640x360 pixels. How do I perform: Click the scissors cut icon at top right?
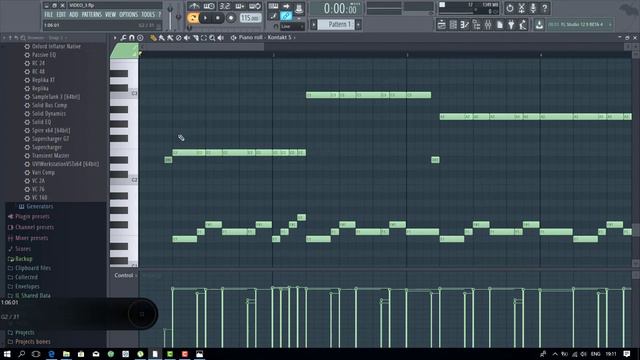521,8
